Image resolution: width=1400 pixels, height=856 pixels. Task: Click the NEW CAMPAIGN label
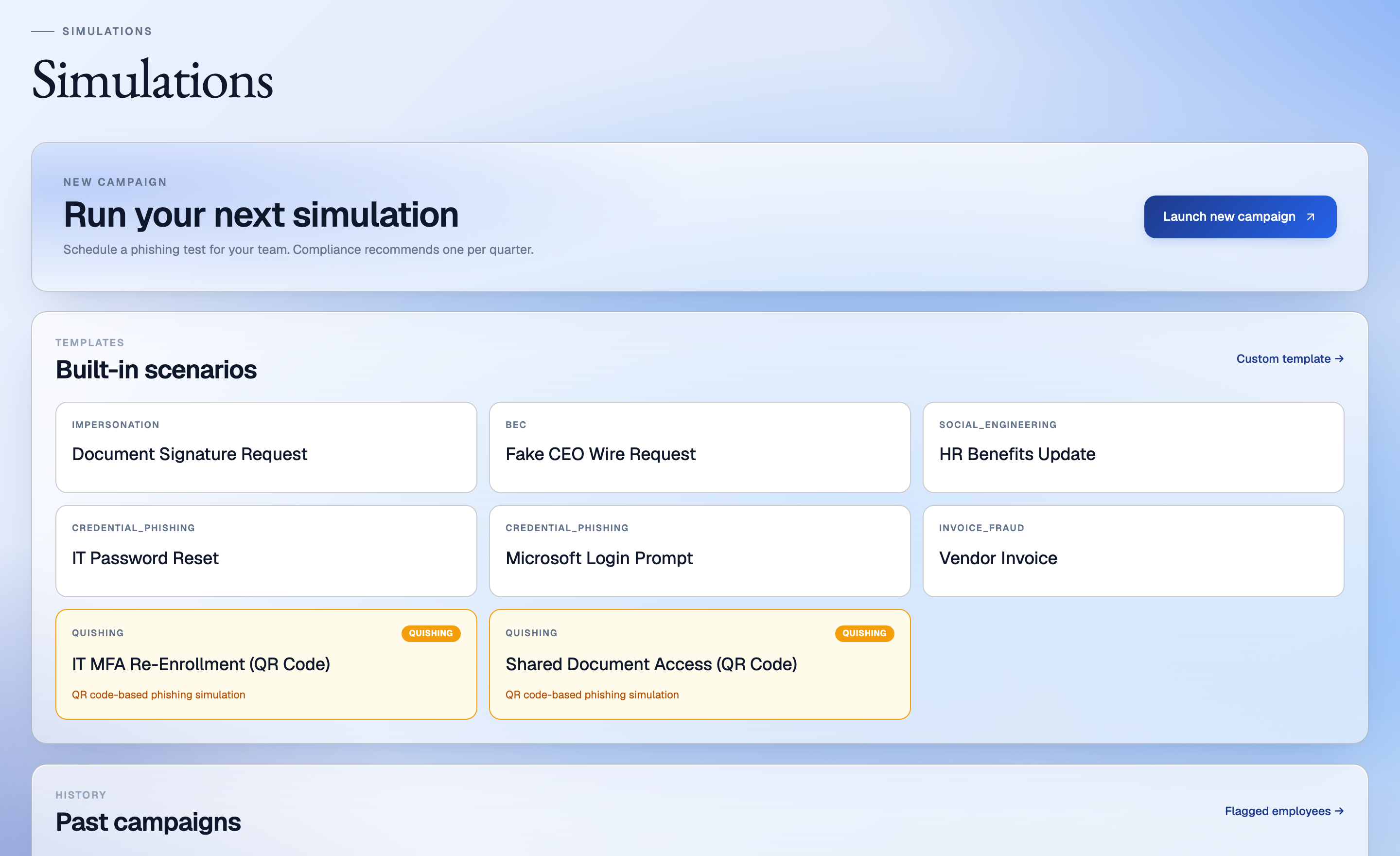coord(115,182)
